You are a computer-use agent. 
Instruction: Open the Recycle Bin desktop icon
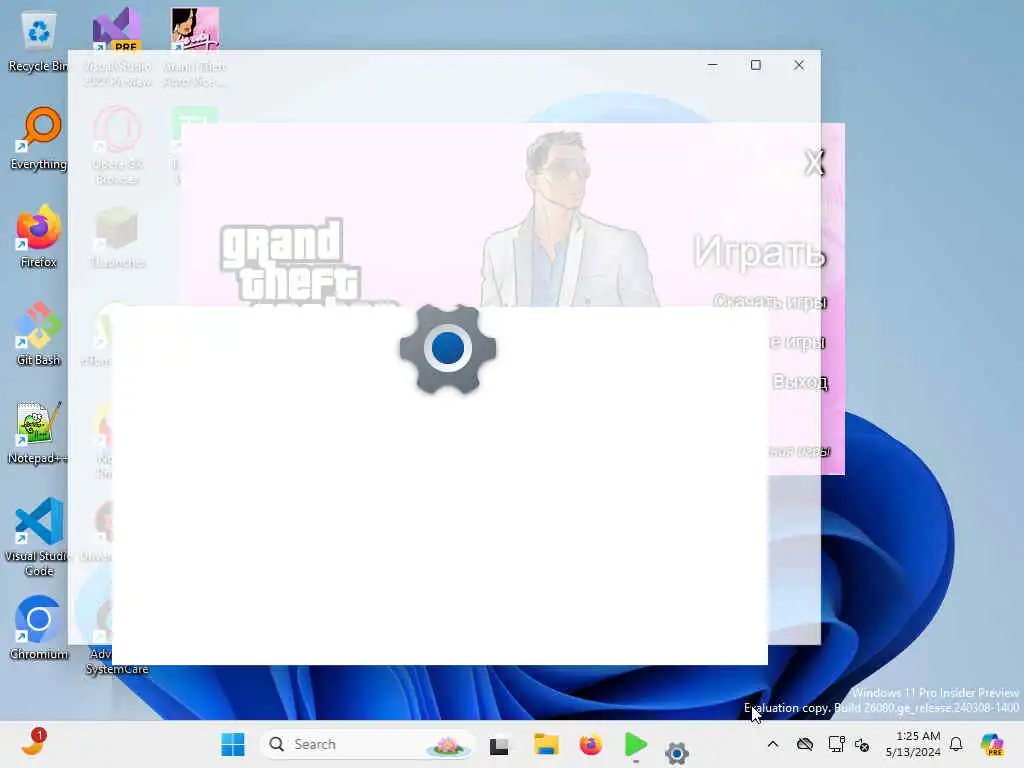click(x=39, y=41)
